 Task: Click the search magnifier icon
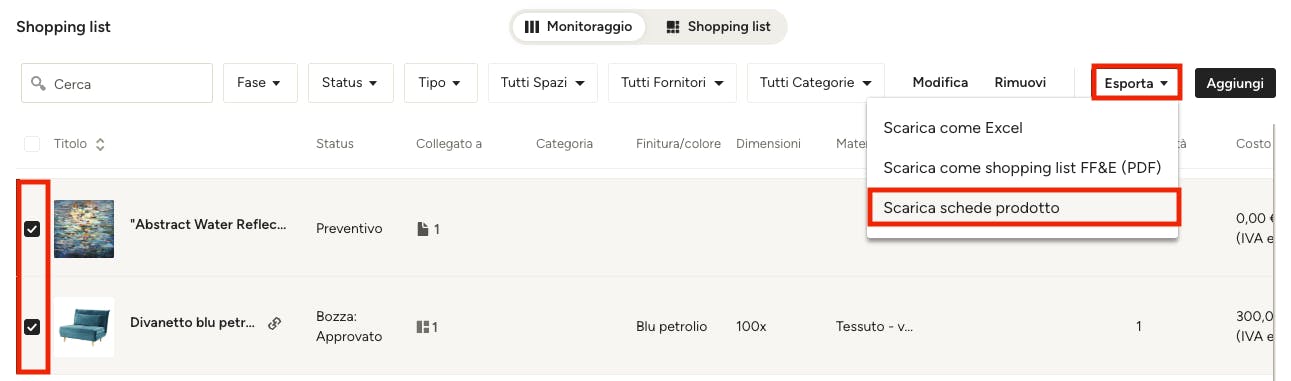(x=39, y=84)
